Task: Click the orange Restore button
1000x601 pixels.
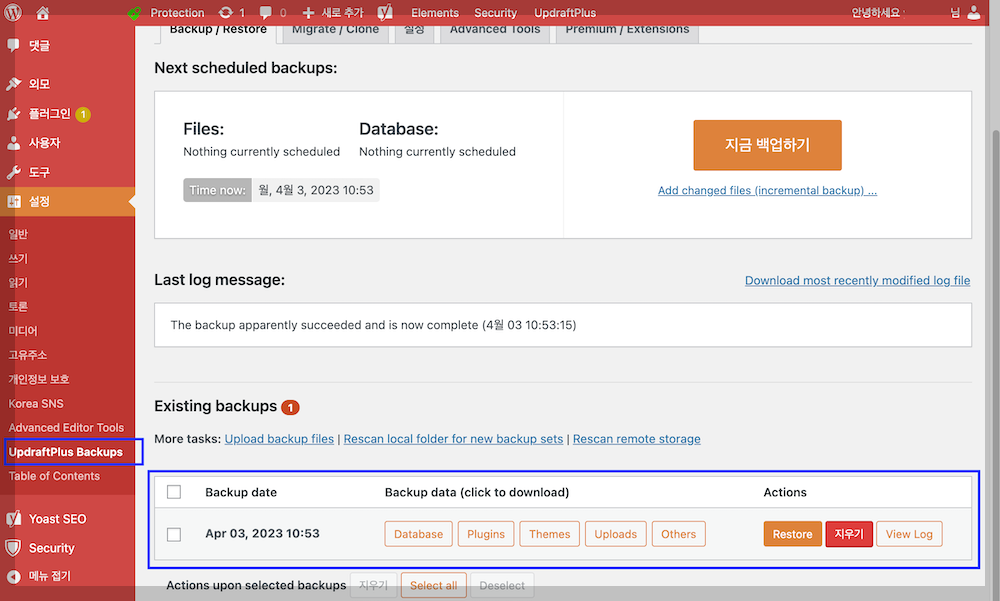Action: coord(793,534)
